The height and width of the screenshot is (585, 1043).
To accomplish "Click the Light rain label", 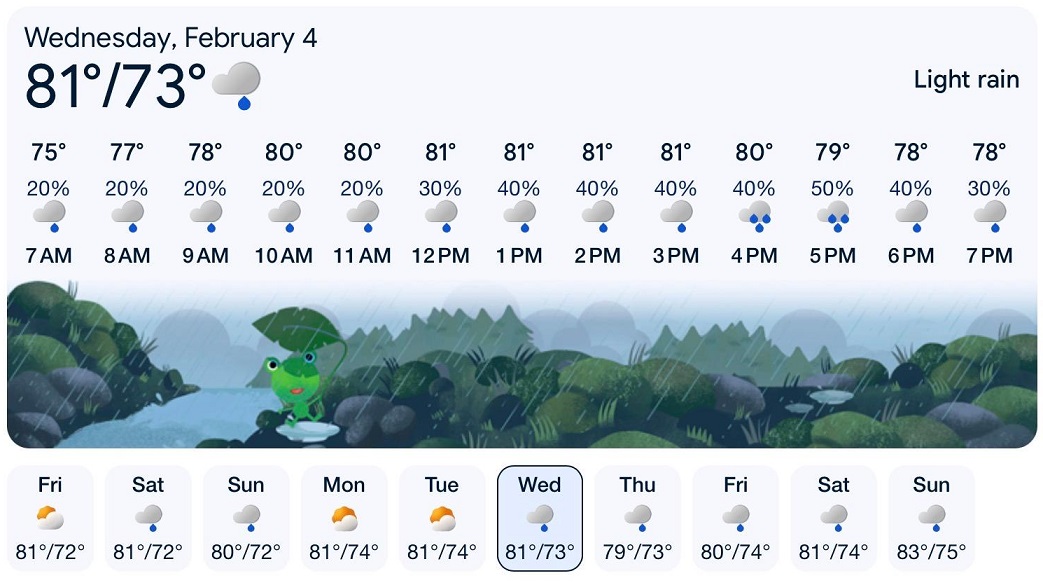I will point(966,80).
